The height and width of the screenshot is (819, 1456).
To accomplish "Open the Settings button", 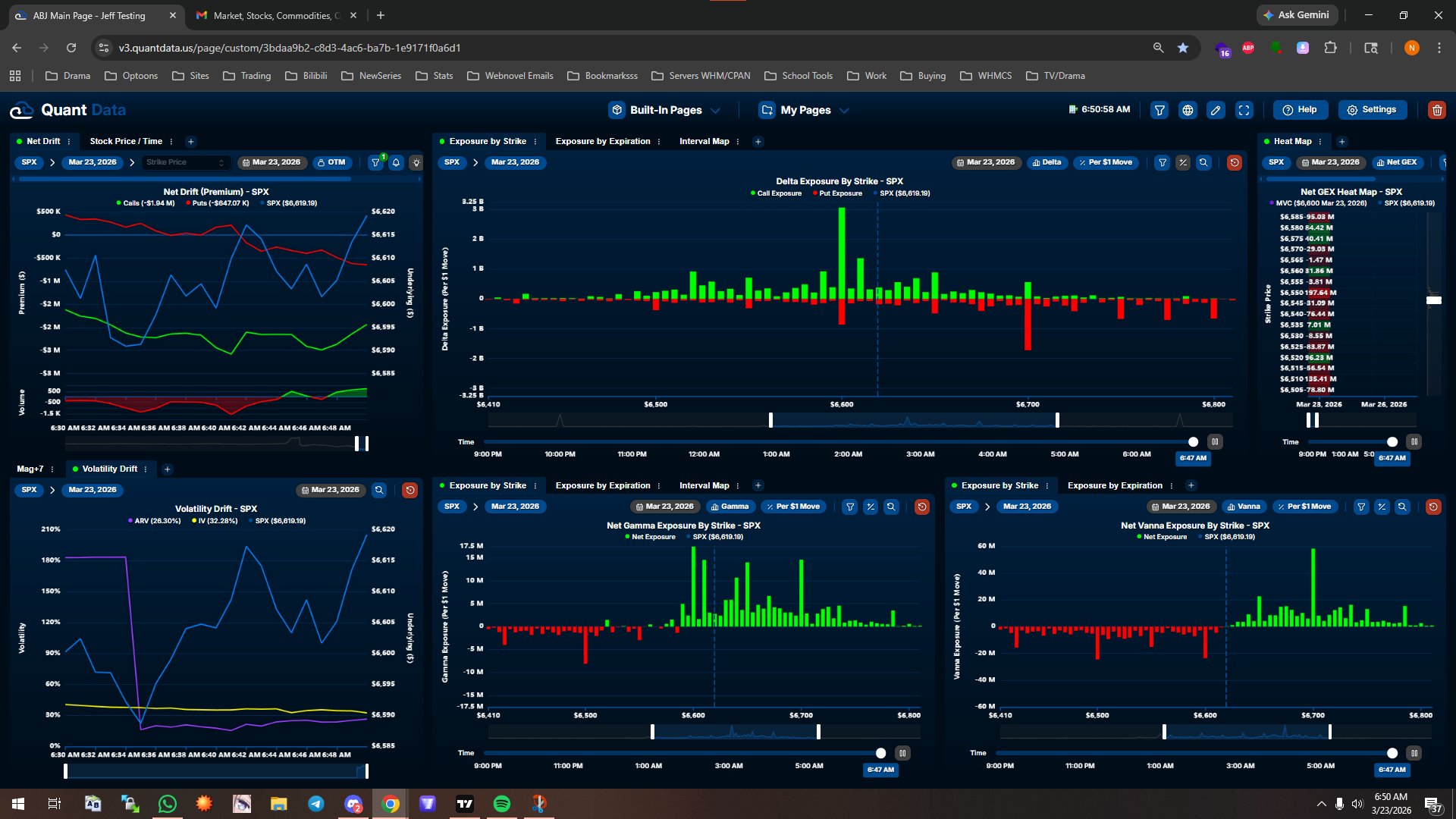I will (1372, 110).
